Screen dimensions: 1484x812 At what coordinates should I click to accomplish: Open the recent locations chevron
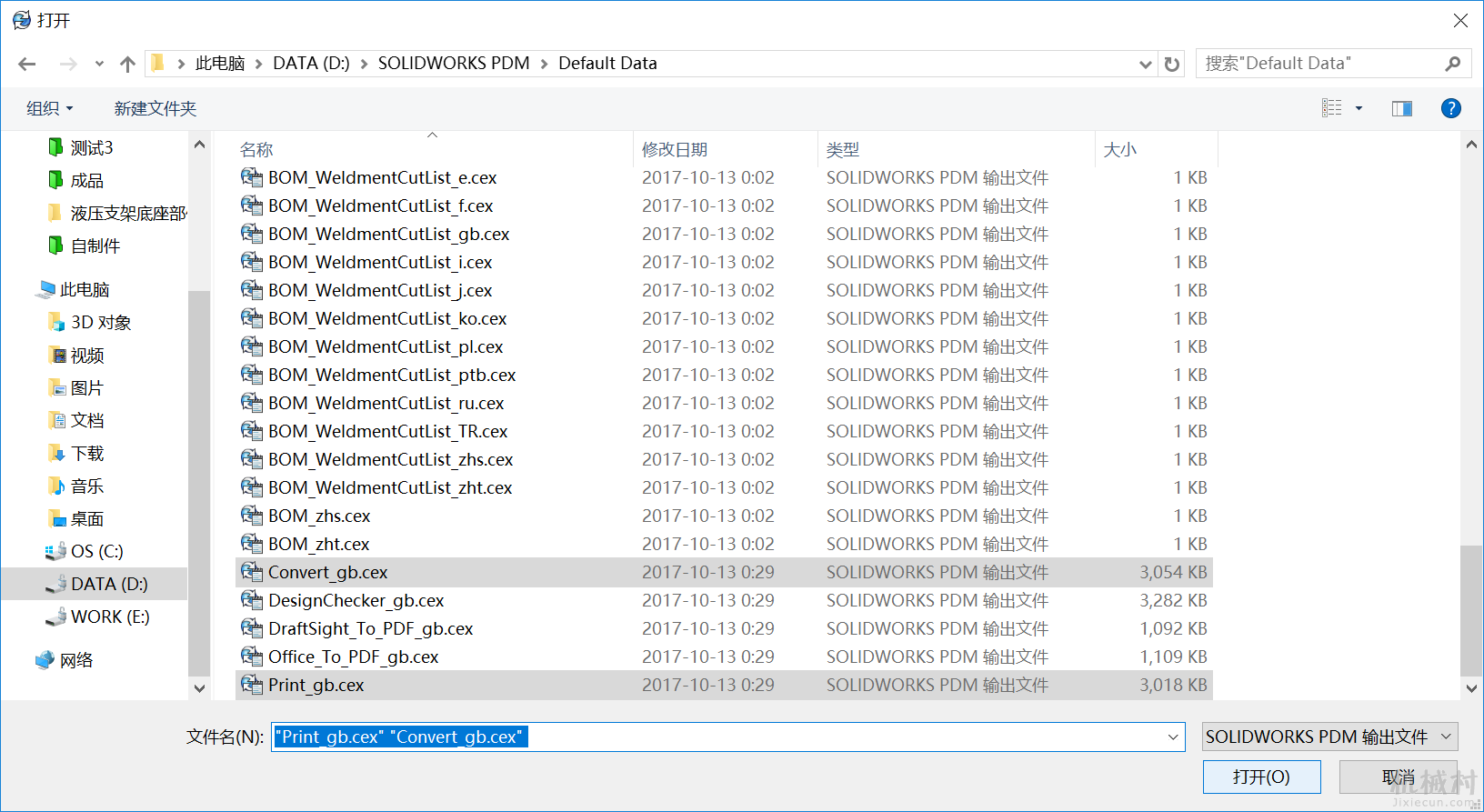coord(99,64)
